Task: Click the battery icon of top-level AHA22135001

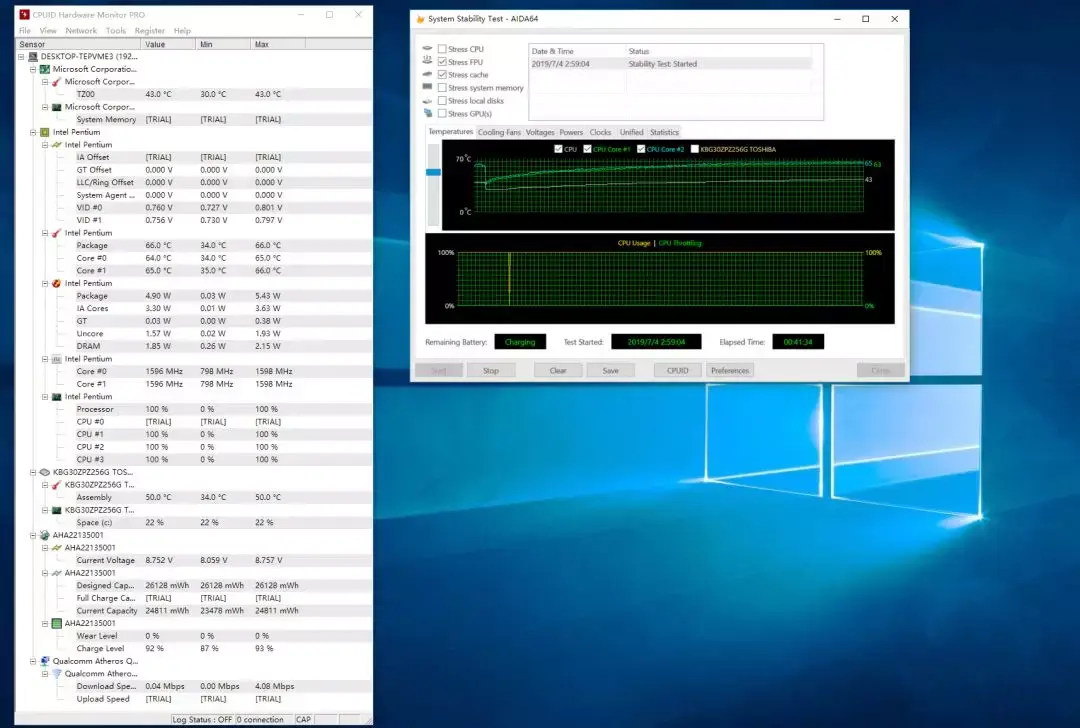Action: (45, 535)
